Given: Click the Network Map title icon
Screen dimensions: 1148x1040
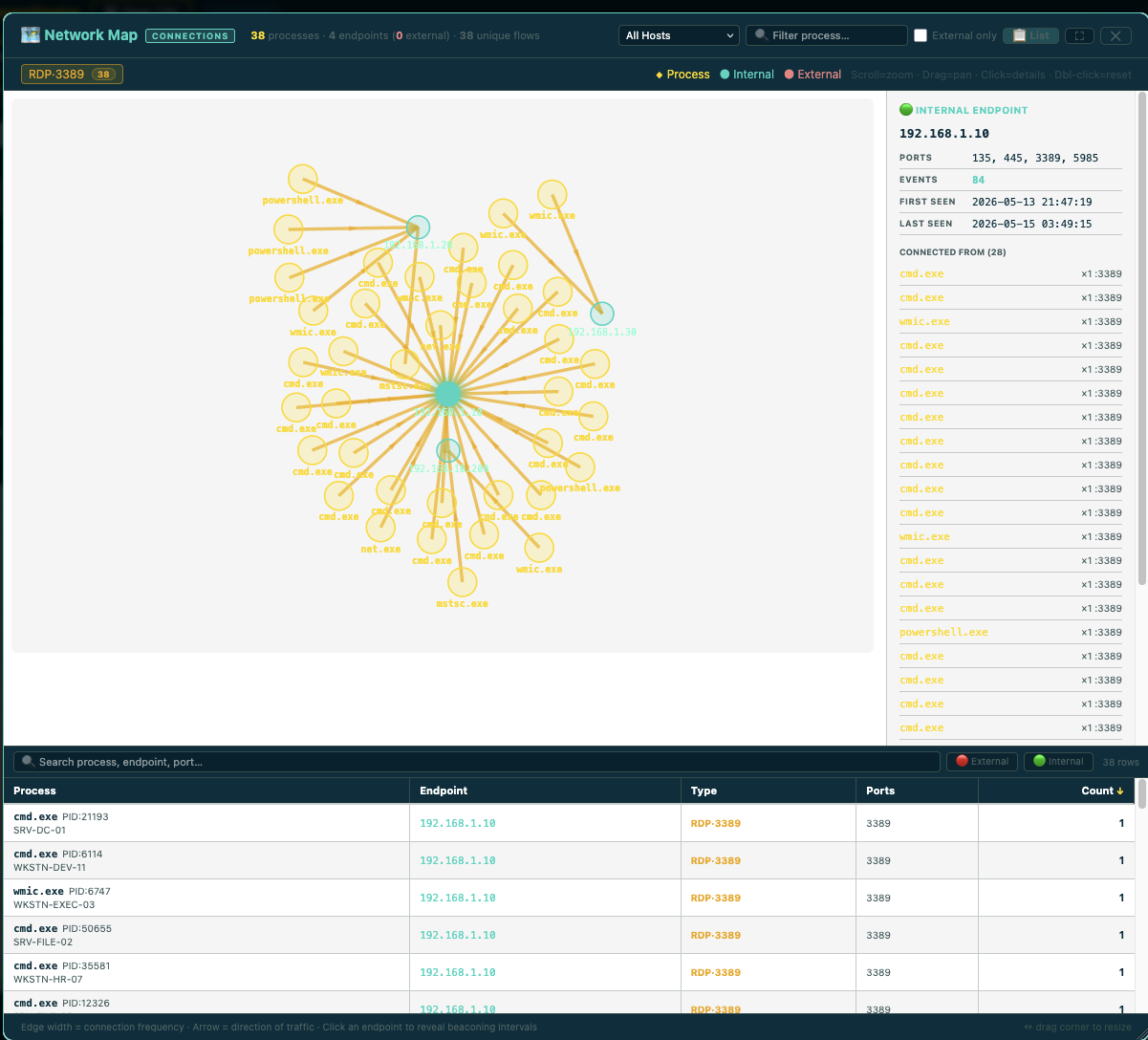Looking at the screenshot, I should click(x=31, y=35).
